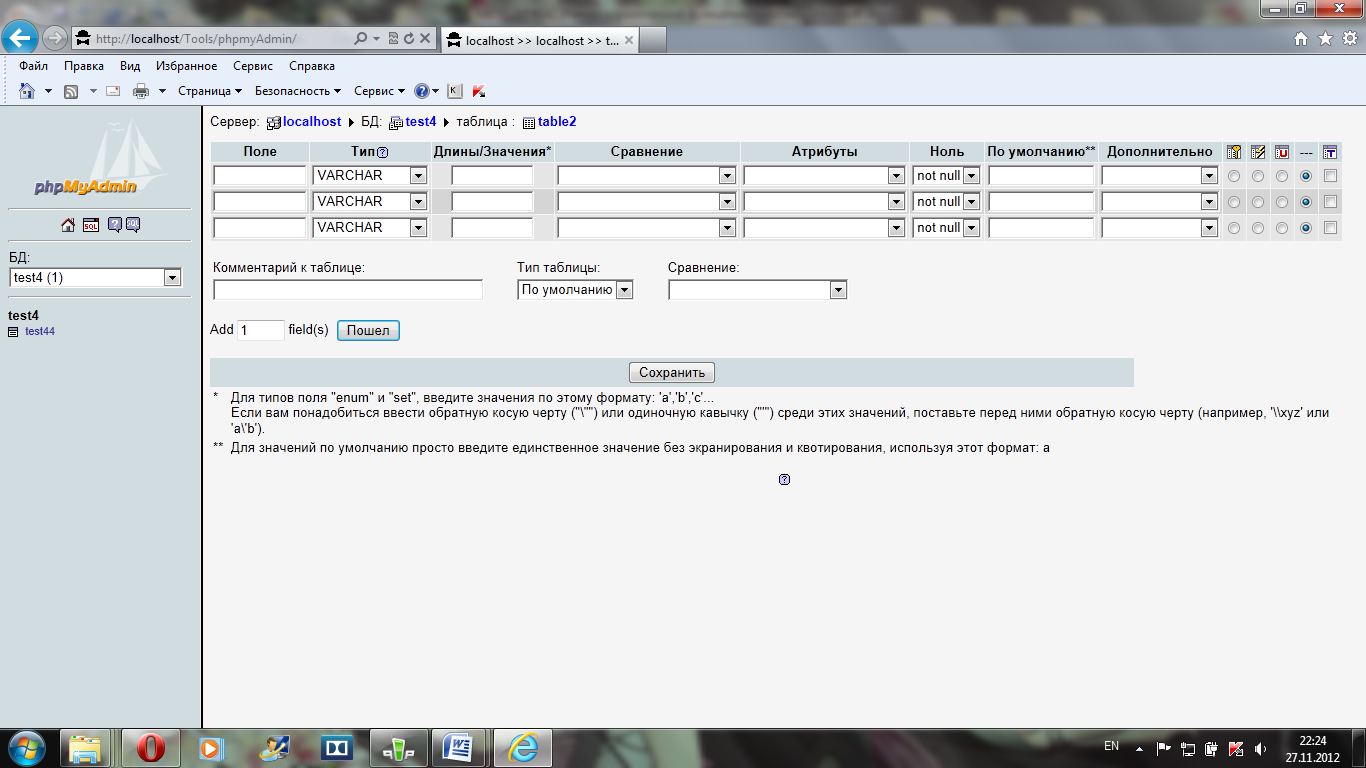Image resolution: width=1366 pixels, height=768 pixels.
Task: Click the Пошел button
Action: (x=368, y=330)
